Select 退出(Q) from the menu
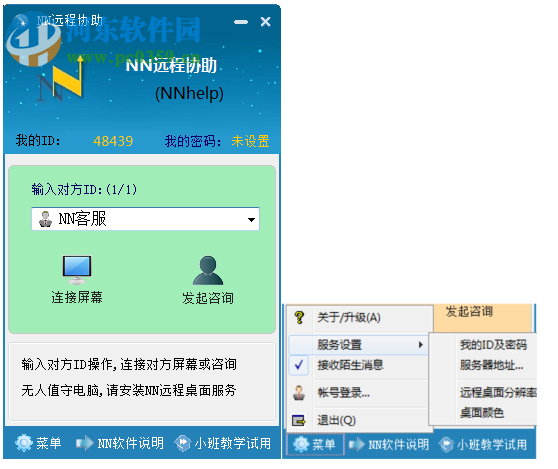This screenshot has width=558, height=469. click(359, 420)
